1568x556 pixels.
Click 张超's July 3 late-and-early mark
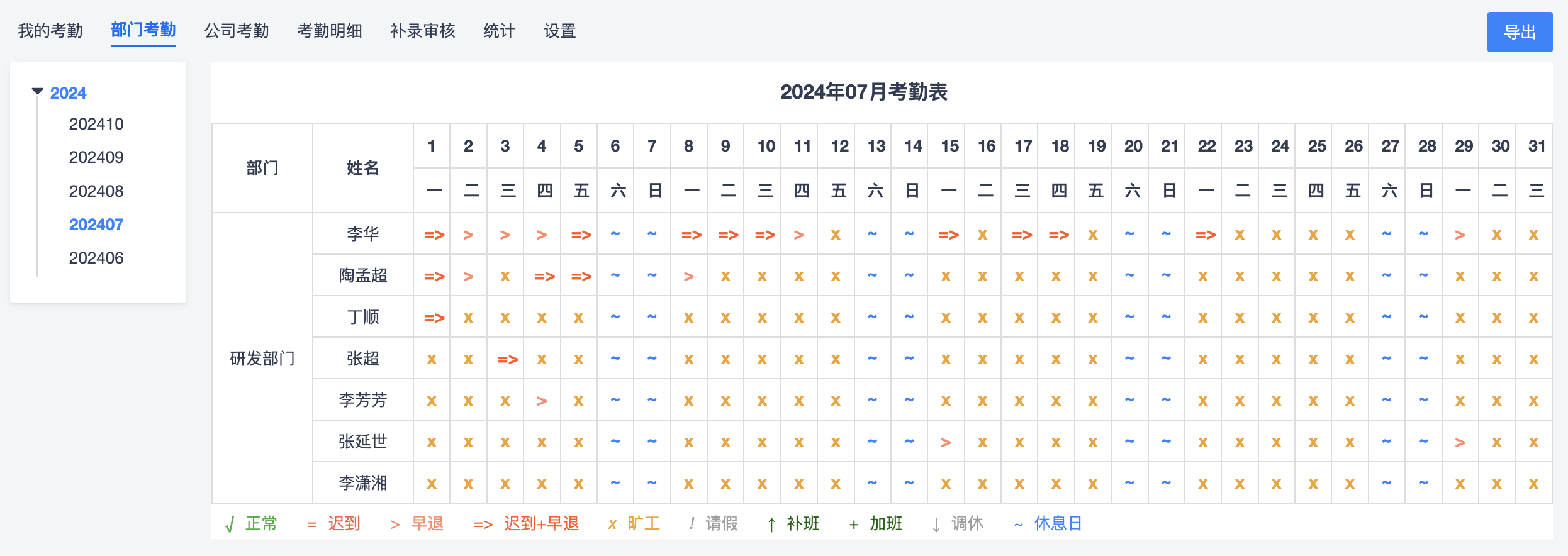(508, 359)
